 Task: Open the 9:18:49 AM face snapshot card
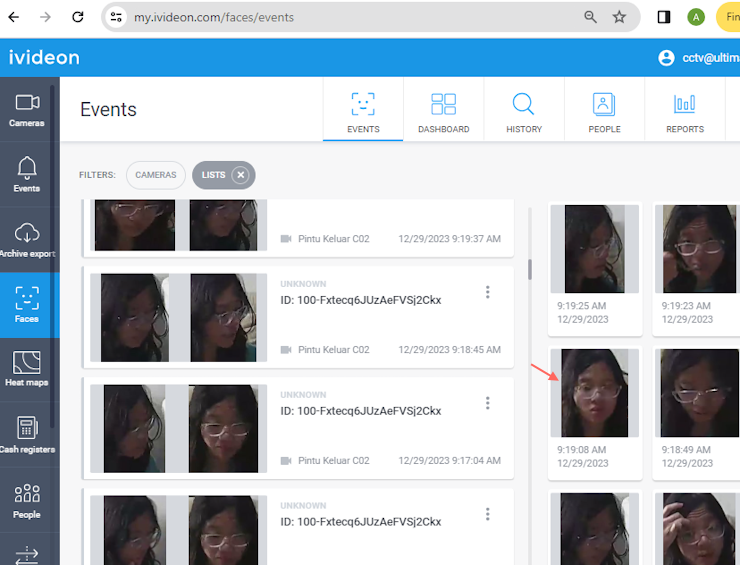pos(697,413)
